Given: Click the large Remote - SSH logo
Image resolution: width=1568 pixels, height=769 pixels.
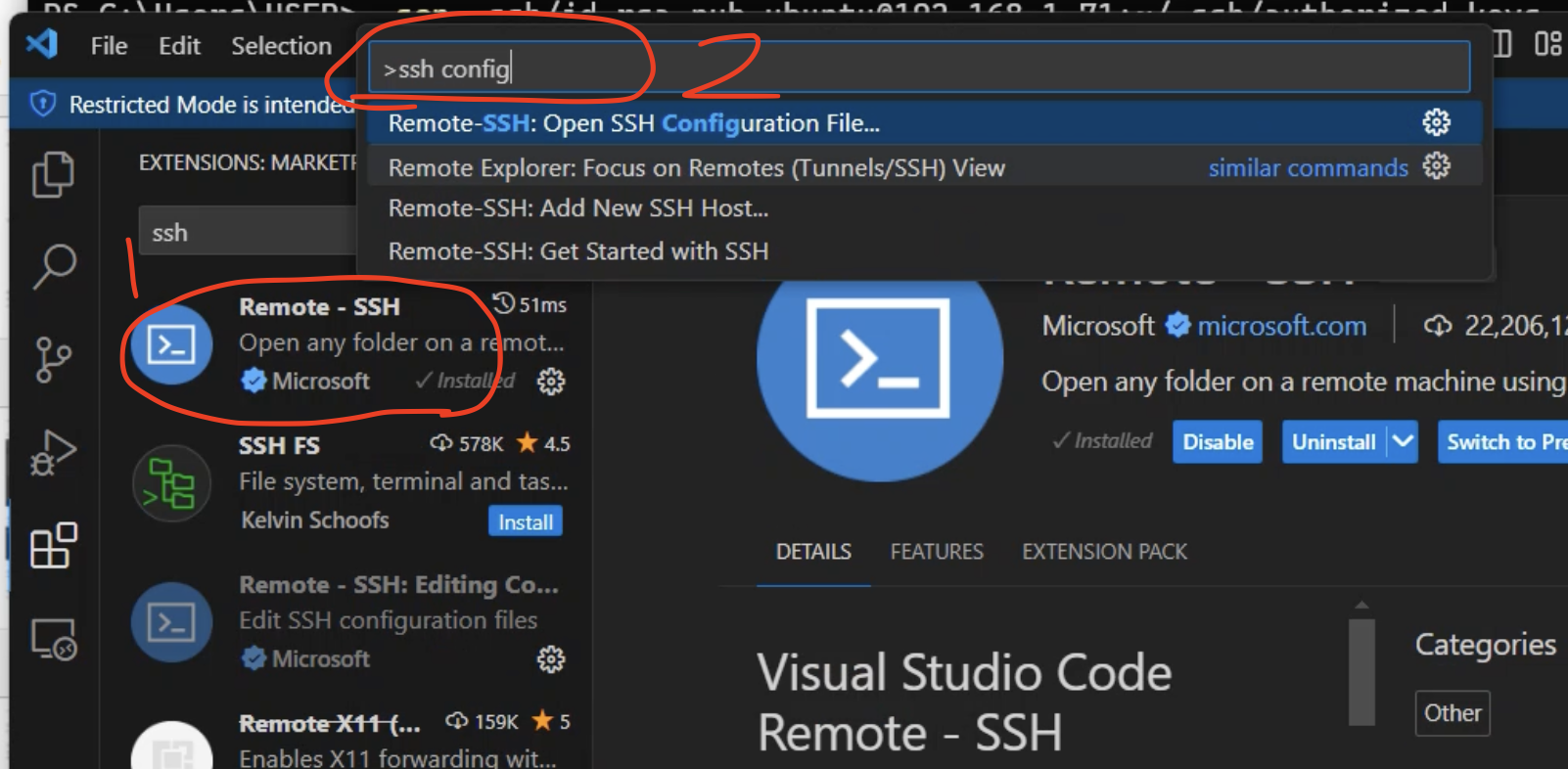Looking at the screenshot, I should (x=879, y=359).
